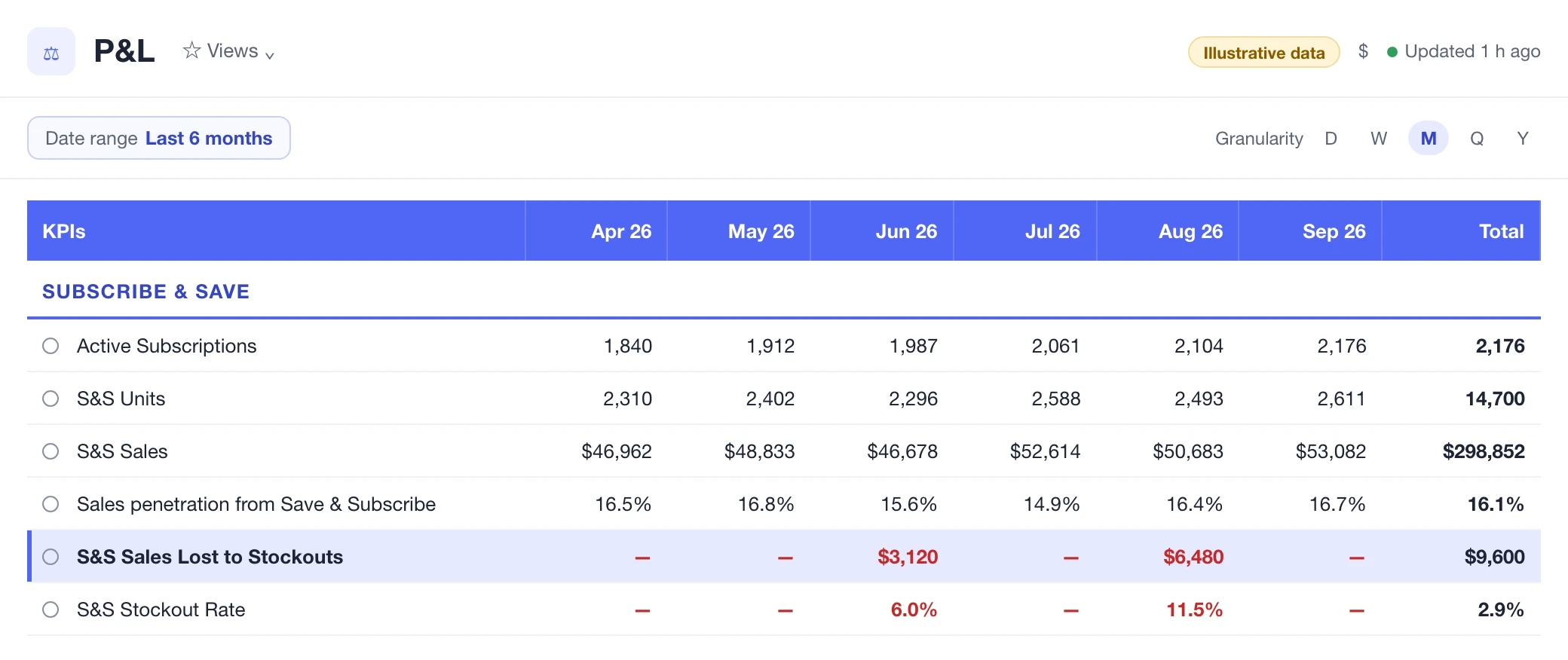Click the $9,600 total lost sales value
This screenshot has height=660, width=1568.
[x=1494, y=557]
